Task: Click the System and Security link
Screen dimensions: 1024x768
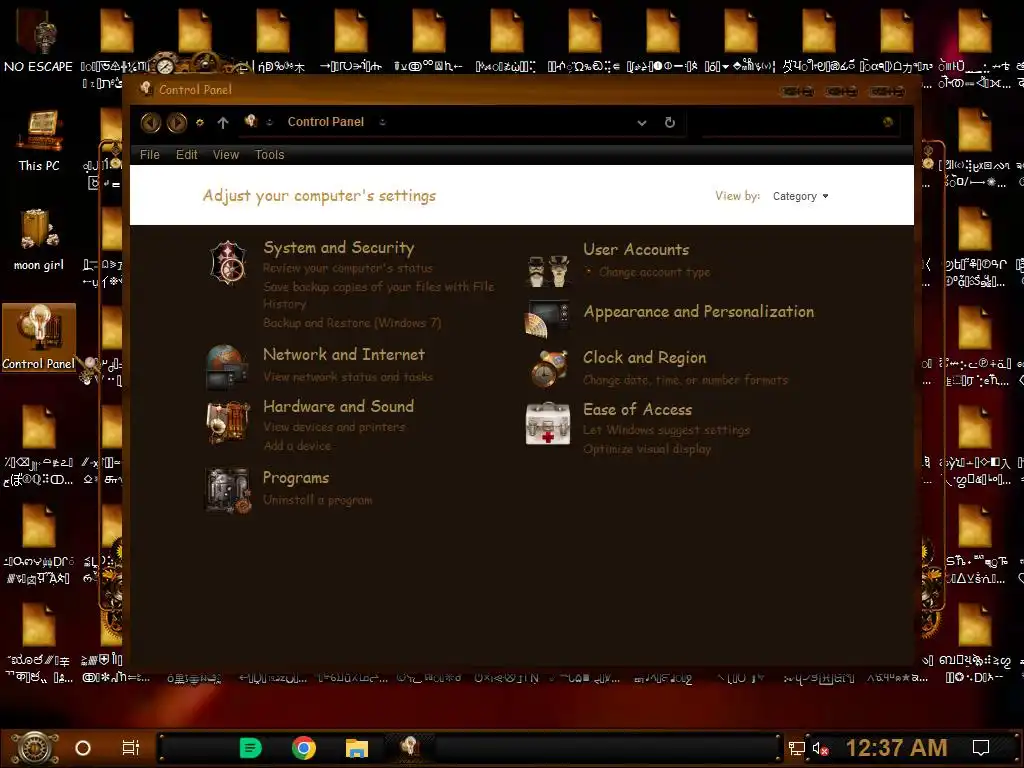Action: point(339,248)
